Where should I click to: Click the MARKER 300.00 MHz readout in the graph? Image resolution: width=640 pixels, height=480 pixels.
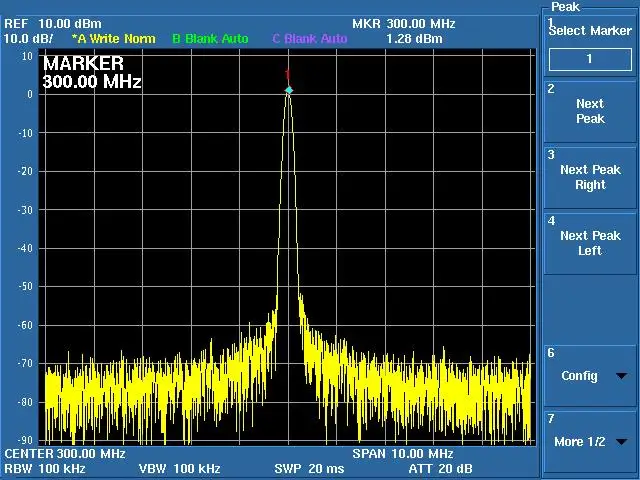[92, 73]
